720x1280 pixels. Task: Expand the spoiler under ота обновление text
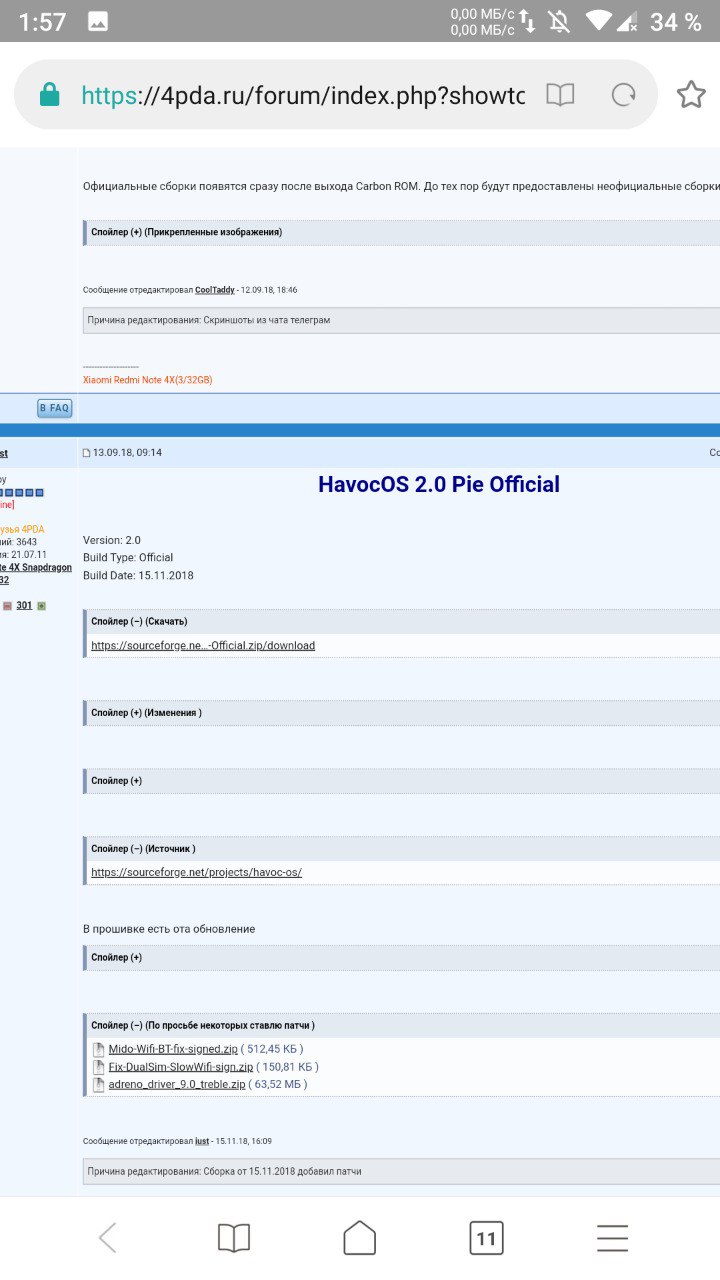tap(400, 958)
